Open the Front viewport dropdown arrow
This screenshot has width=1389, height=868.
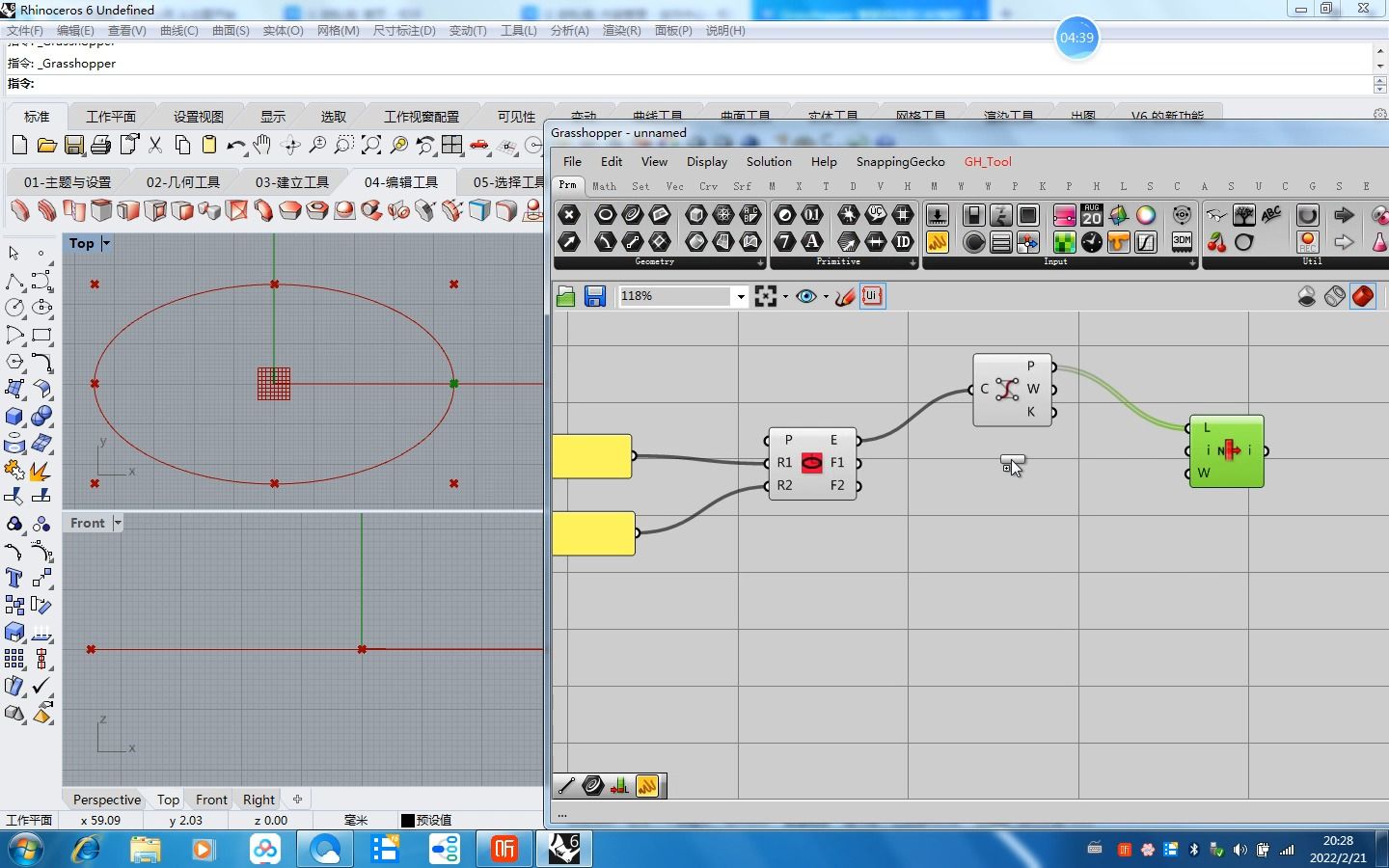[118, 523]
